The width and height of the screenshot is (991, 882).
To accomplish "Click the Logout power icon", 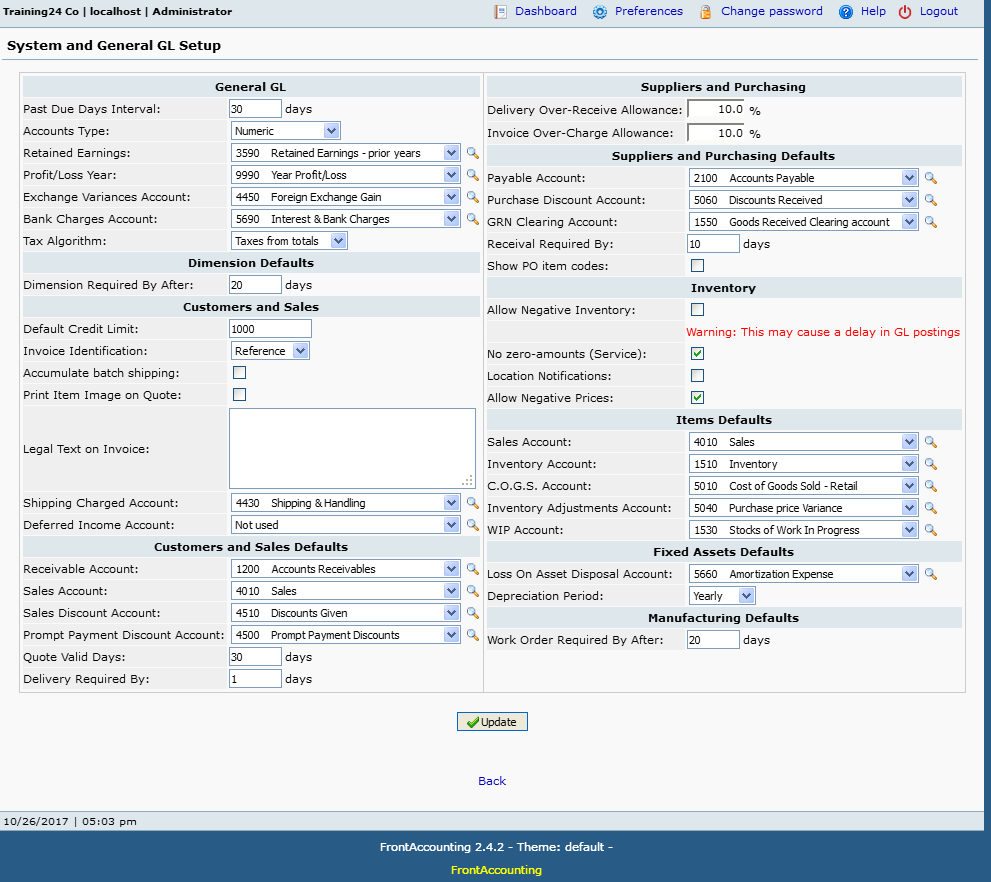I will (x=905, y=12).
